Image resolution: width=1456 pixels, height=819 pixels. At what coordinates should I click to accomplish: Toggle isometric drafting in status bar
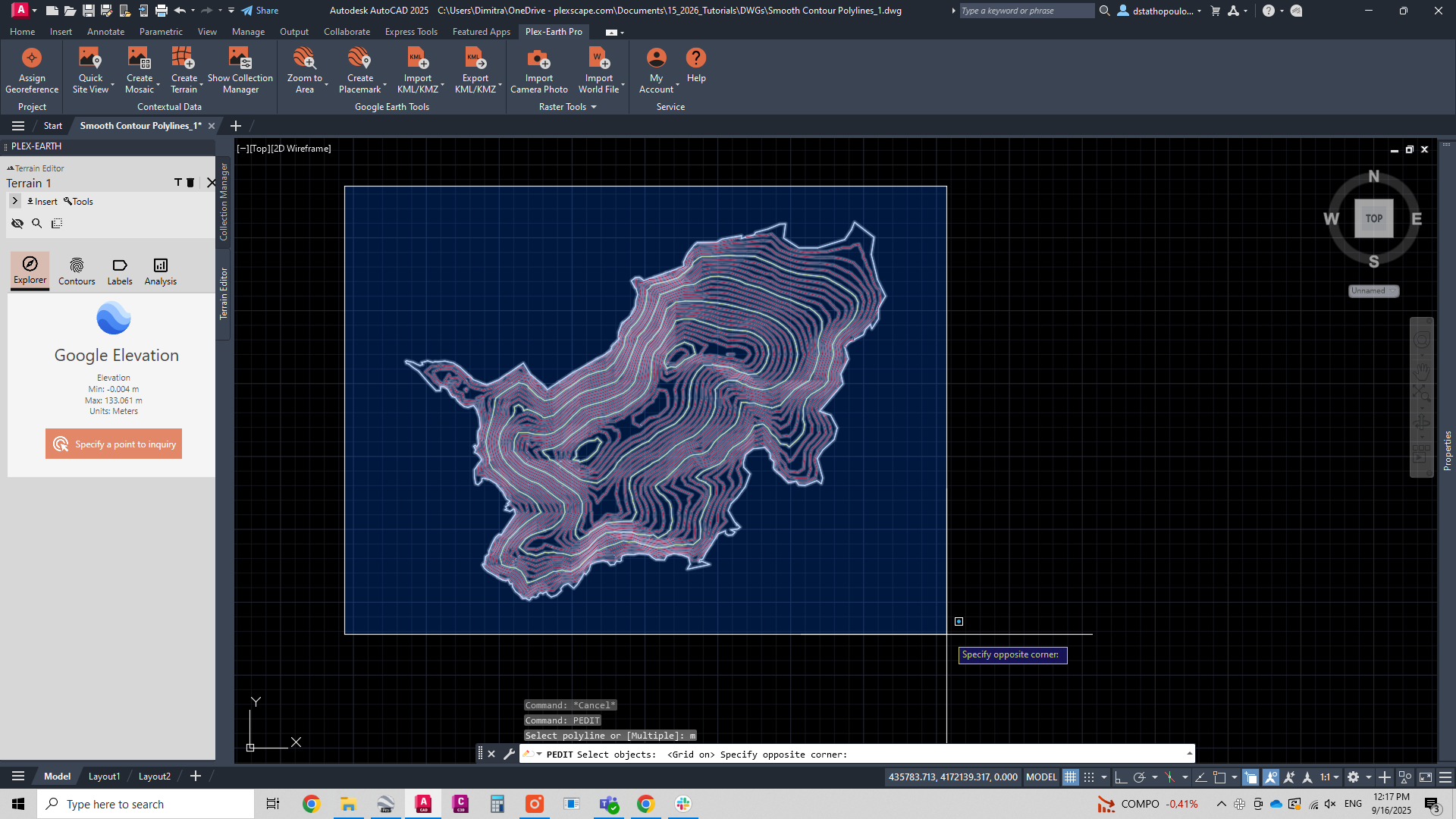coord(1169,777)
